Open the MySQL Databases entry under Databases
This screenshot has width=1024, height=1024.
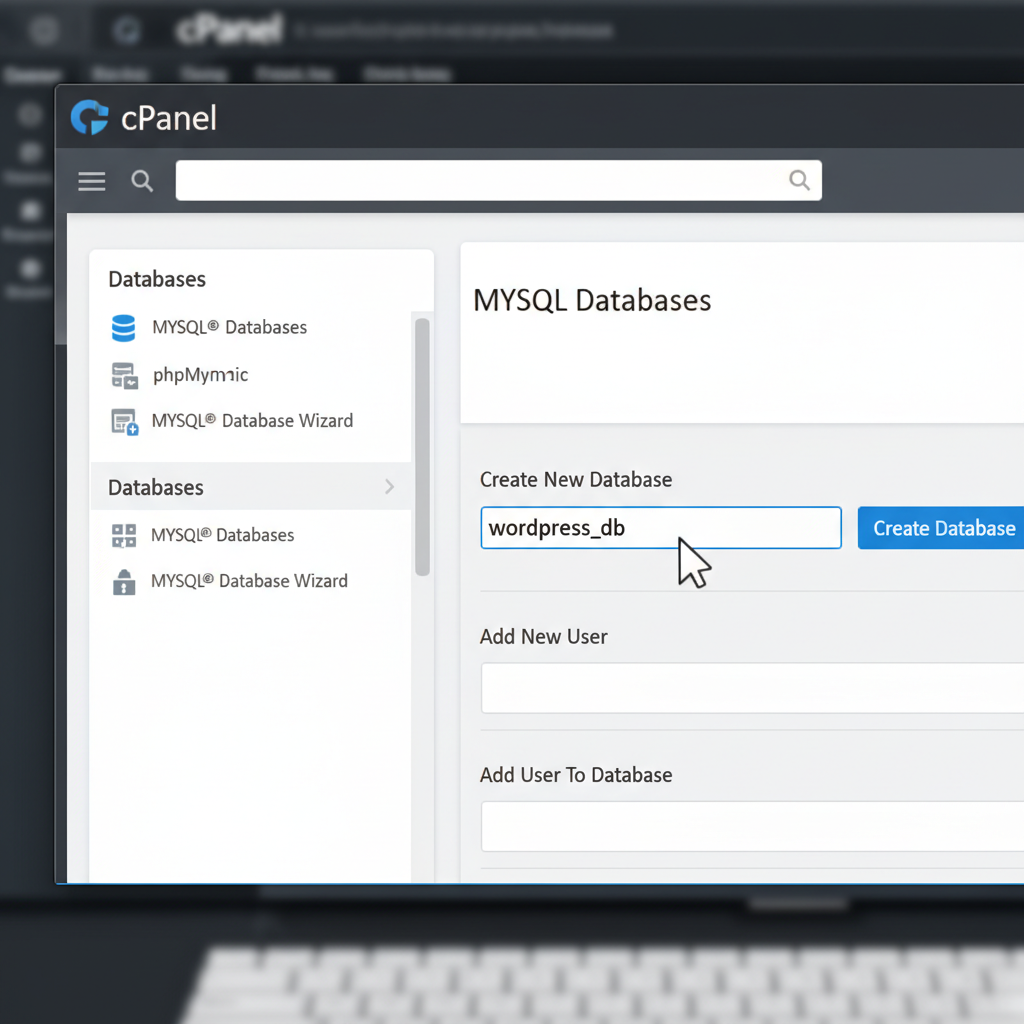point(223,535)
